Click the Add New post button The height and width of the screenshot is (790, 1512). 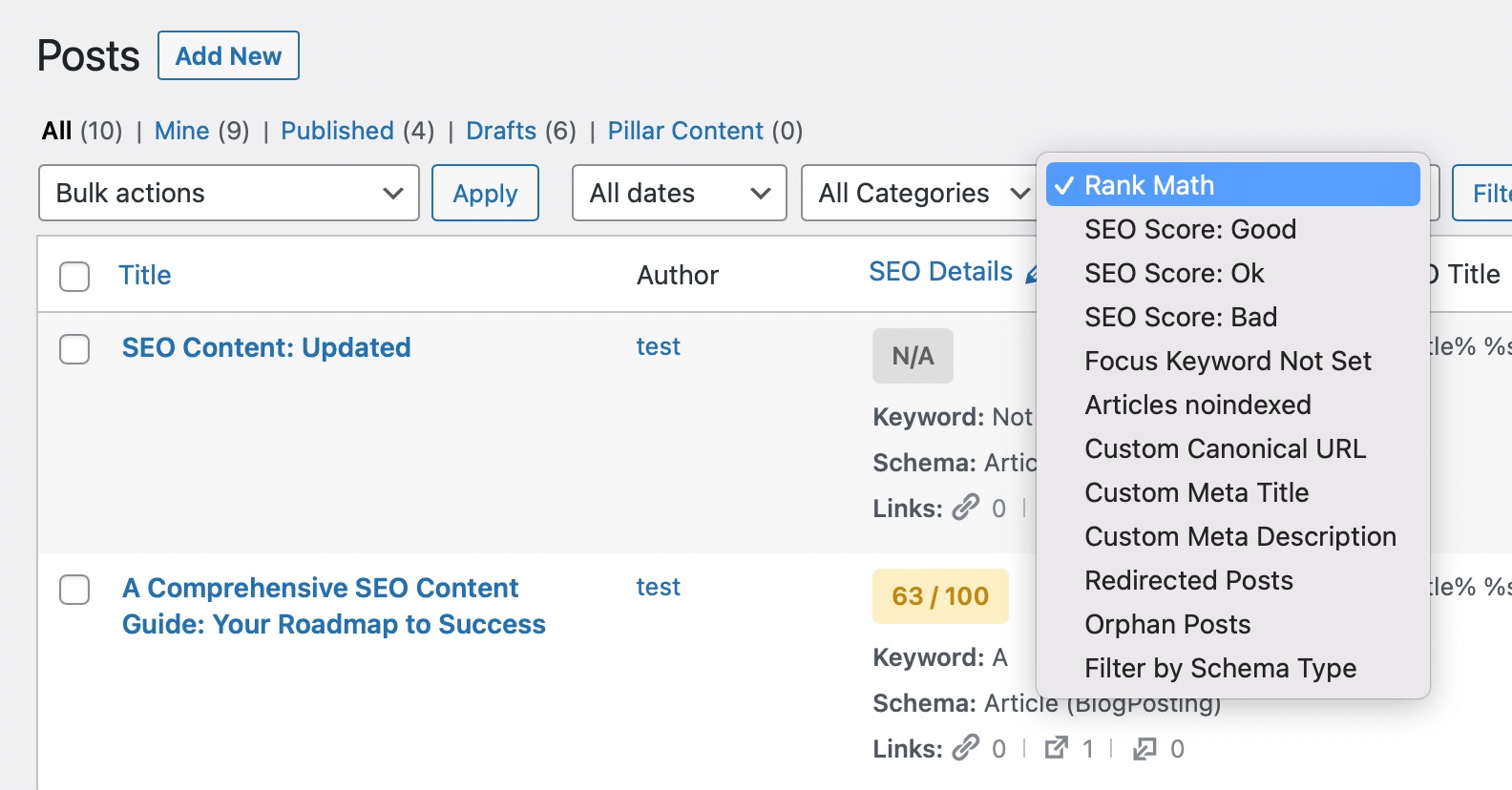[x=228, y=55]
